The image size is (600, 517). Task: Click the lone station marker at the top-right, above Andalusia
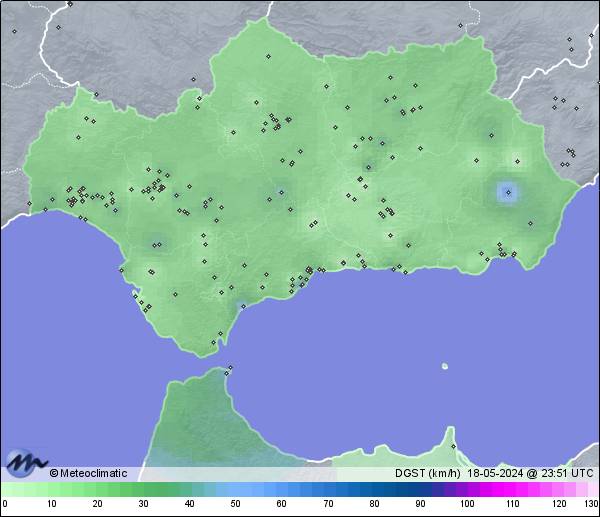(461, 25)
